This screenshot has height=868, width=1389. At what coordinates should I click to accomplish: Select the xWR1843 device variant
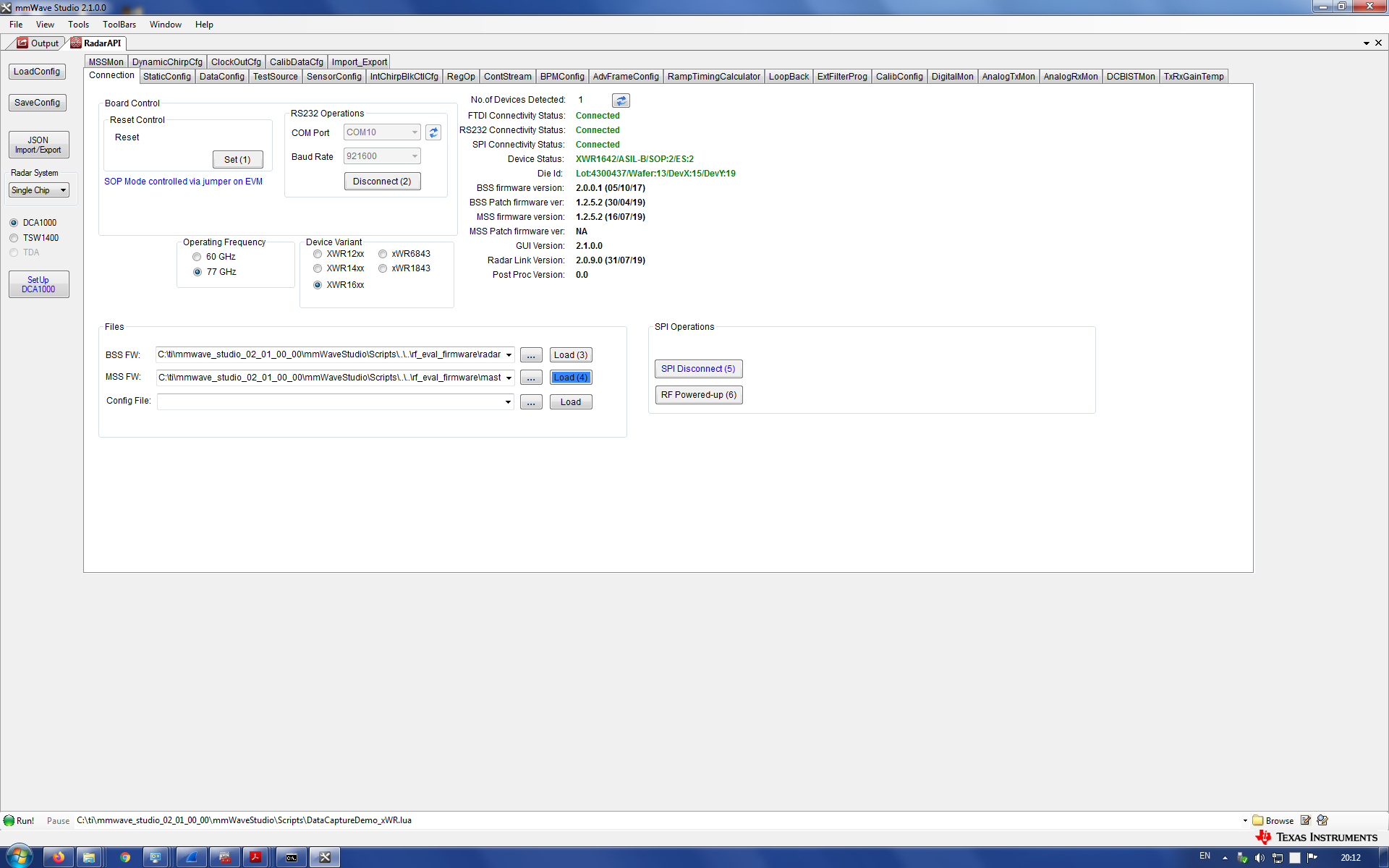click(383, 268)
